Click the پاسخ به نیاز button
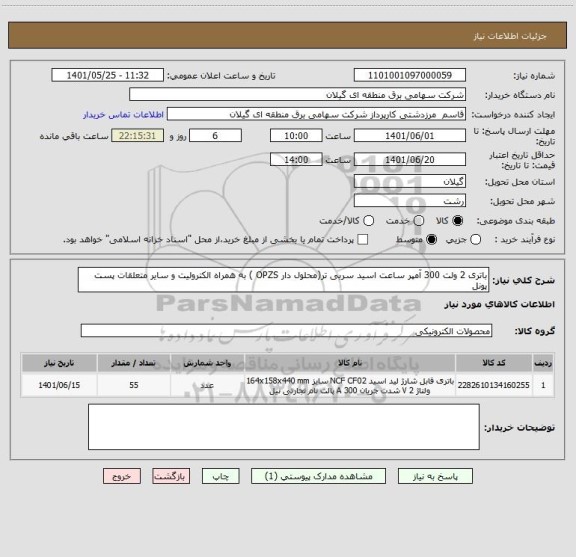 pos(435,476)
